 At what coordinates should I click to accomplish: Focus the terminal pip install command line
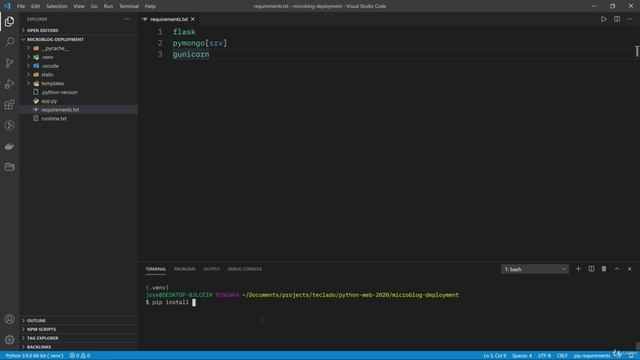(171, 302)
